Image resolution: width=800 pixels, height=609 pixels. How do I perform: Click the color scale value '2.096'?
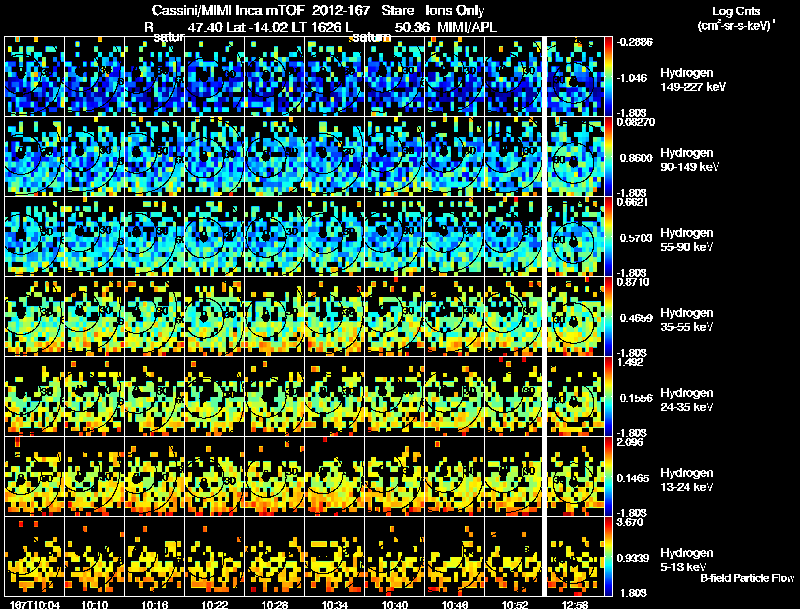(x=630, y=443)
